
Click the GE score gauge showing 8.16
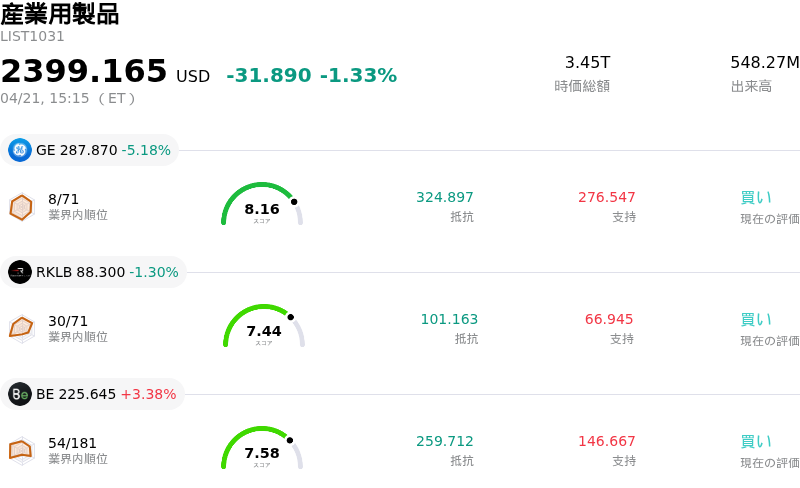tap(262, 206)
